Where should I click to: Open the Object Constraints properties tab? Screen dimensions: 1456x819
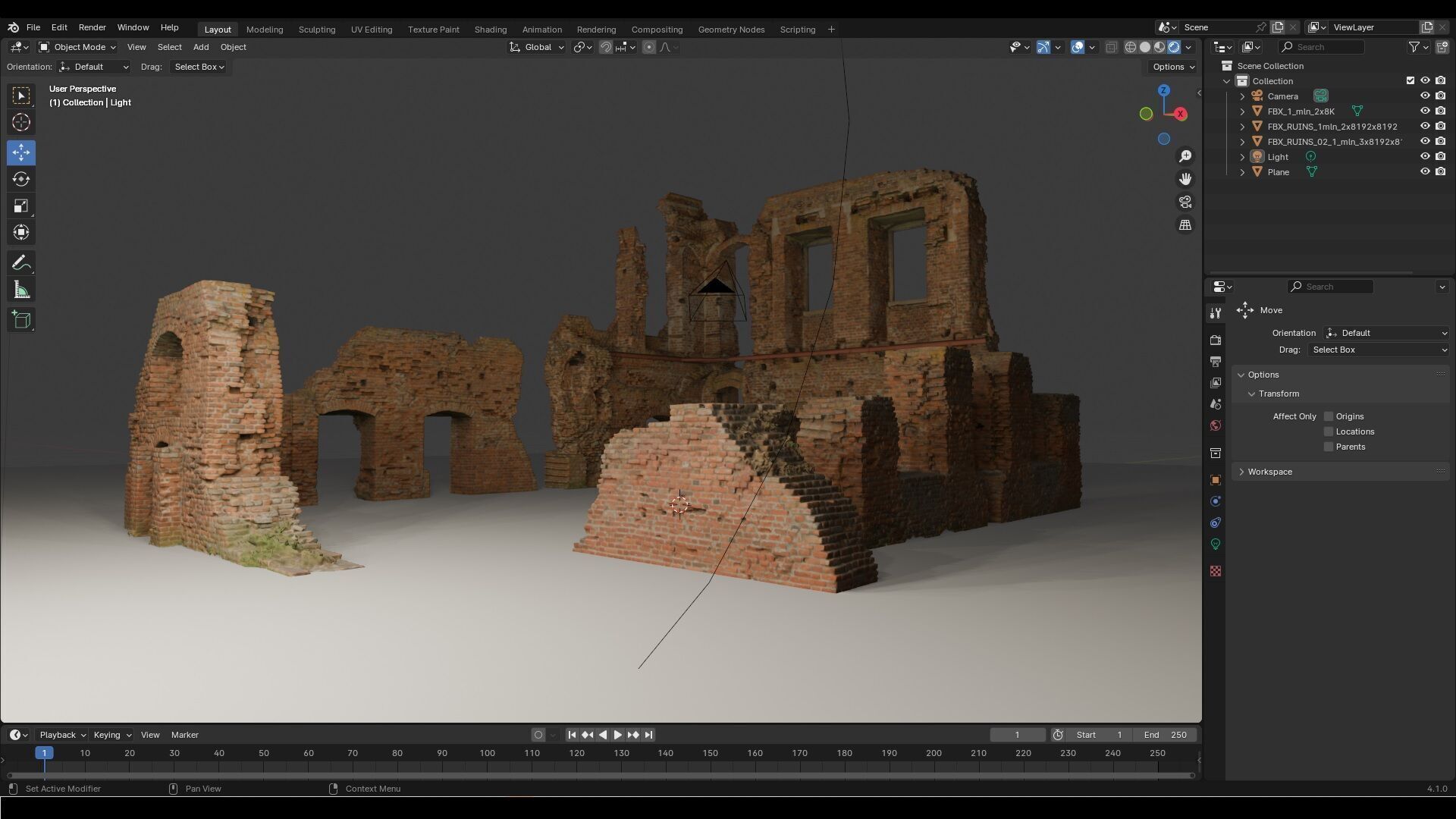(1216, 522)
